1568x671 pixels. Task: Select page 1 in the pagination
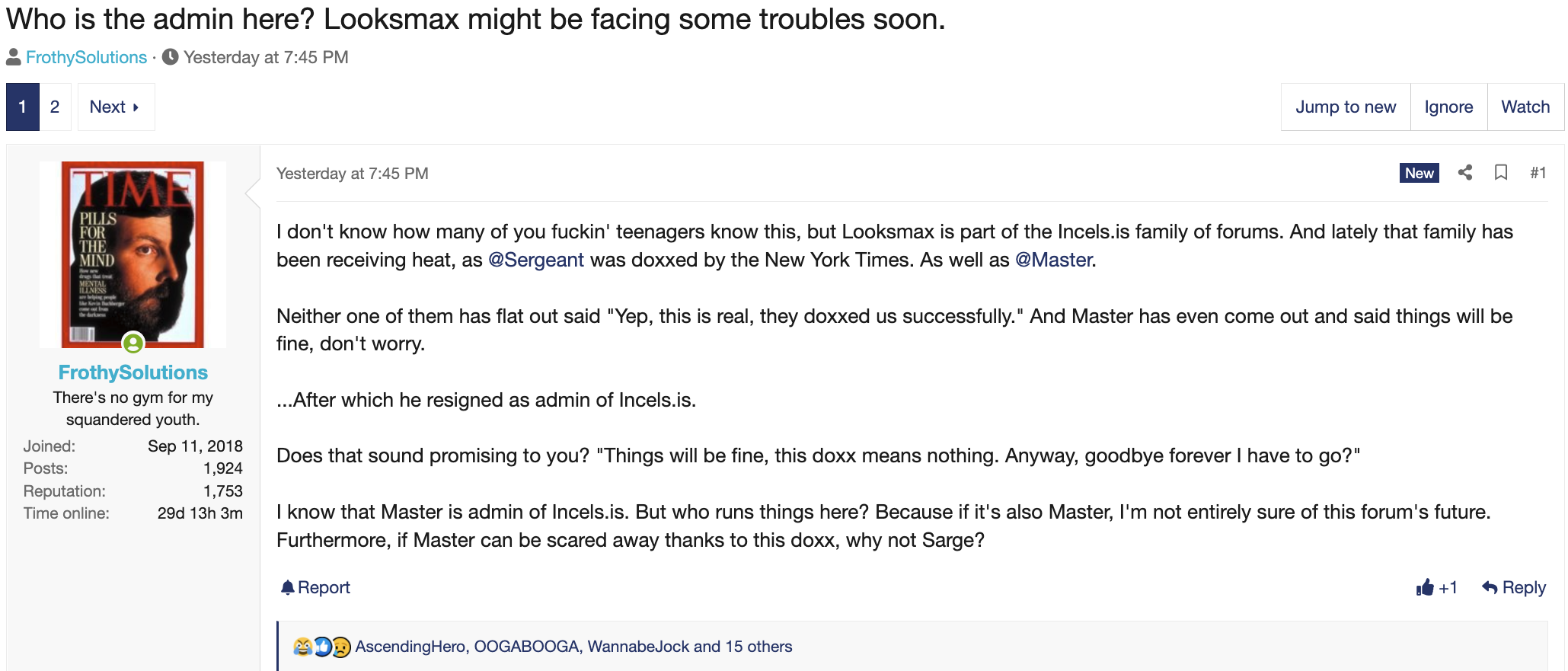[x=23, y=107]
